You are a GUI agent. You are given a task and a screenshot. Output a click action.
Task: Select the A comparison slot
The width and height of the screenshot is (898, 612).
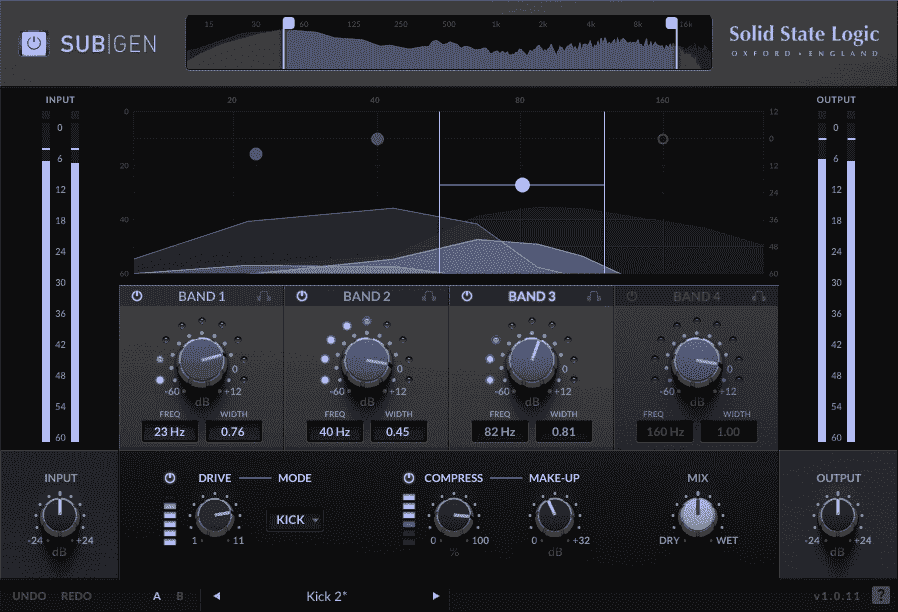pyautogui.click(x=157, y=595)
